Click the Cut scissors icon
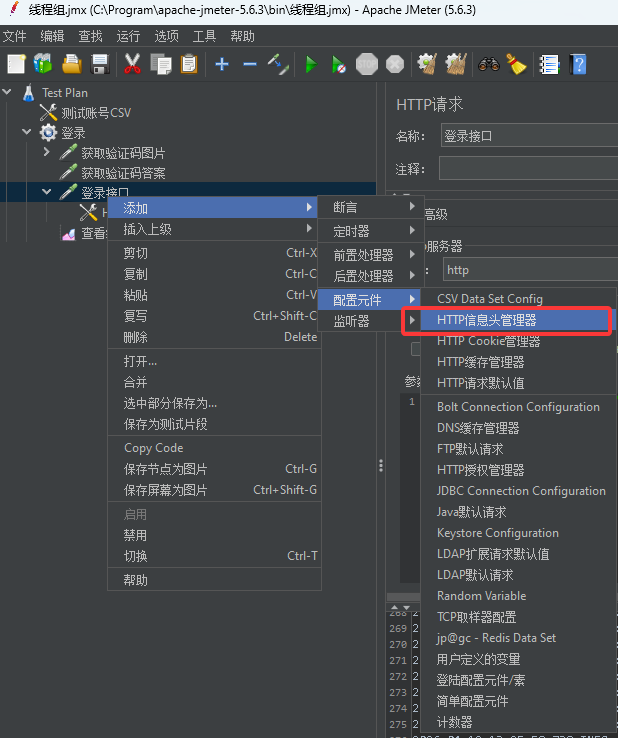The image size is (618, 738). tap(132, 64)
